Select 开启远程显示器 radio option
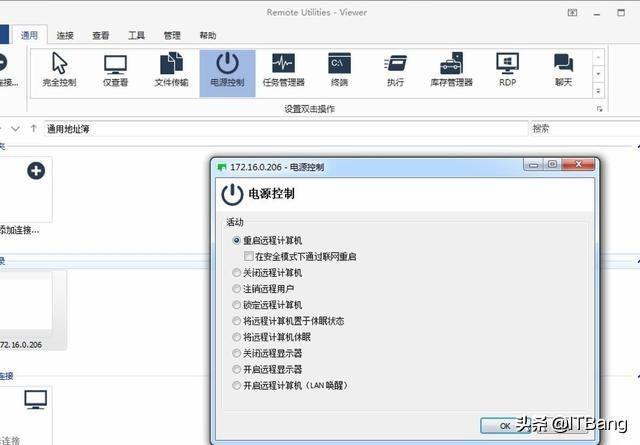The image size is (640, 445). (x=236, y=369)
